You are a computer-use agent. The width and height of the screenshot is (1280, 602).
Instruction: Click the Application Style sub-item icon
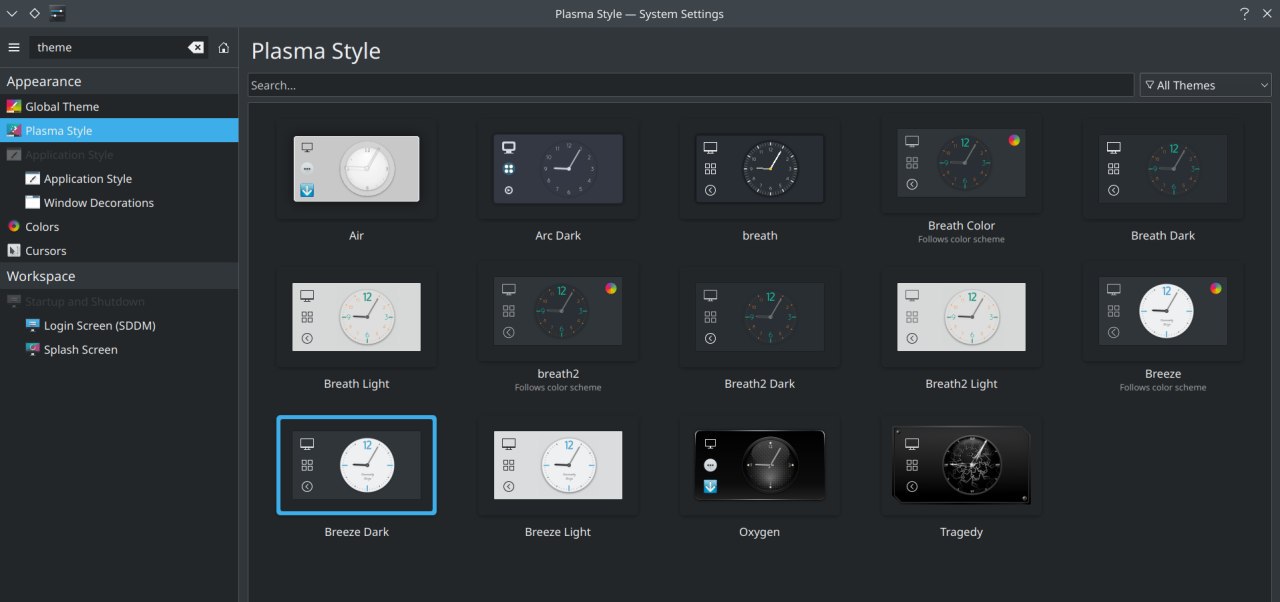33,178
